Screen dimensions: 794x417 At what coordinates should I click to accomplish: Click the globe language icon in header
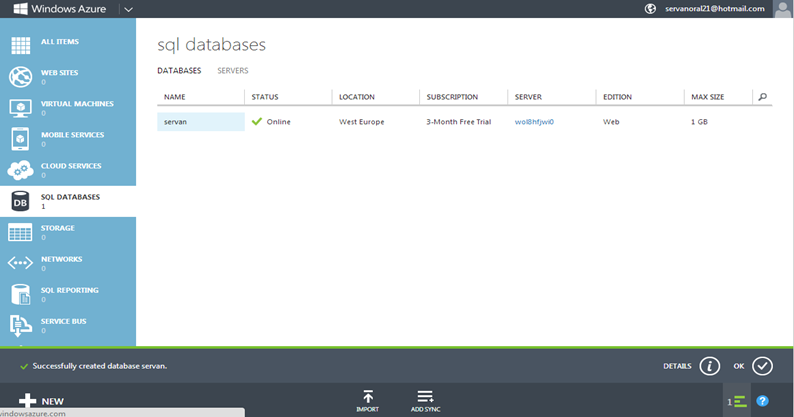650,9
